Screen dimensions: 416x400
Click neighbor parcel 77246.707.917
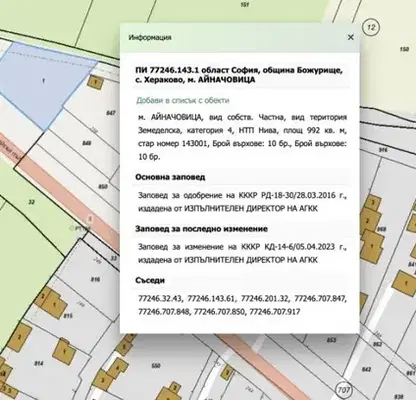pyautogui.click(x=275, y=312)
